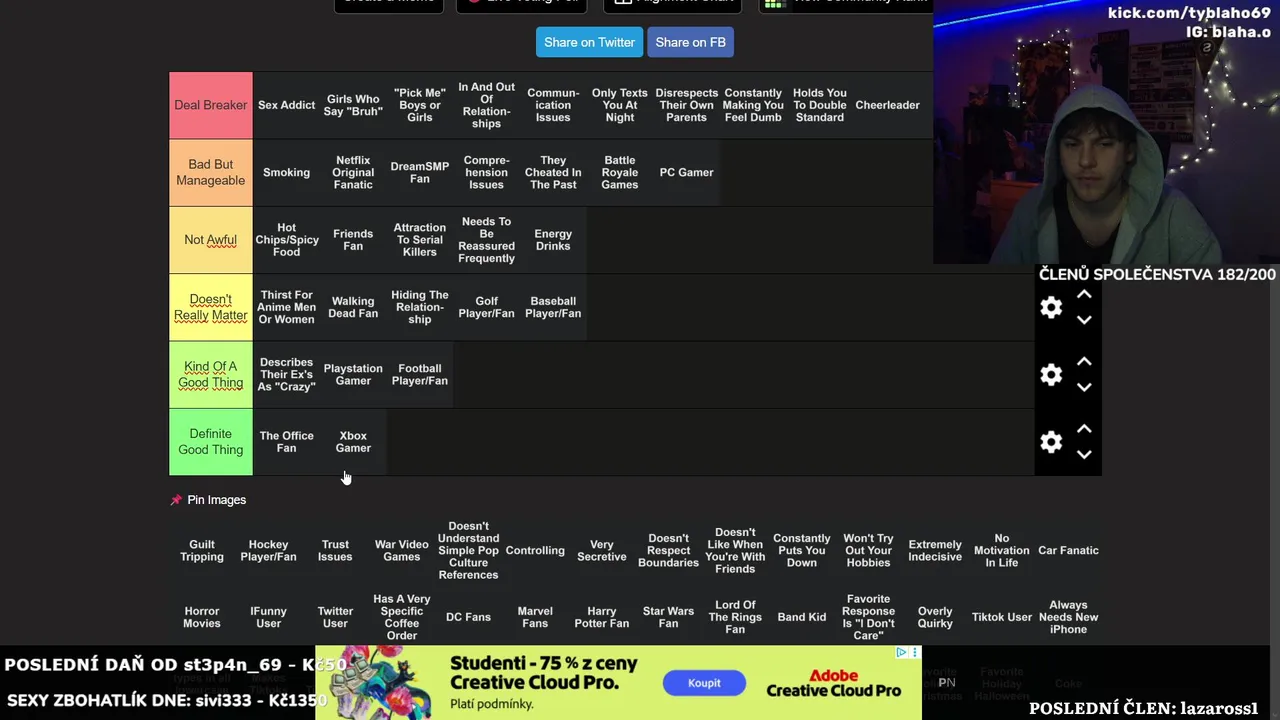Grab the Energy Drinks tile
1280x720 pixels.
pos(553,240)
